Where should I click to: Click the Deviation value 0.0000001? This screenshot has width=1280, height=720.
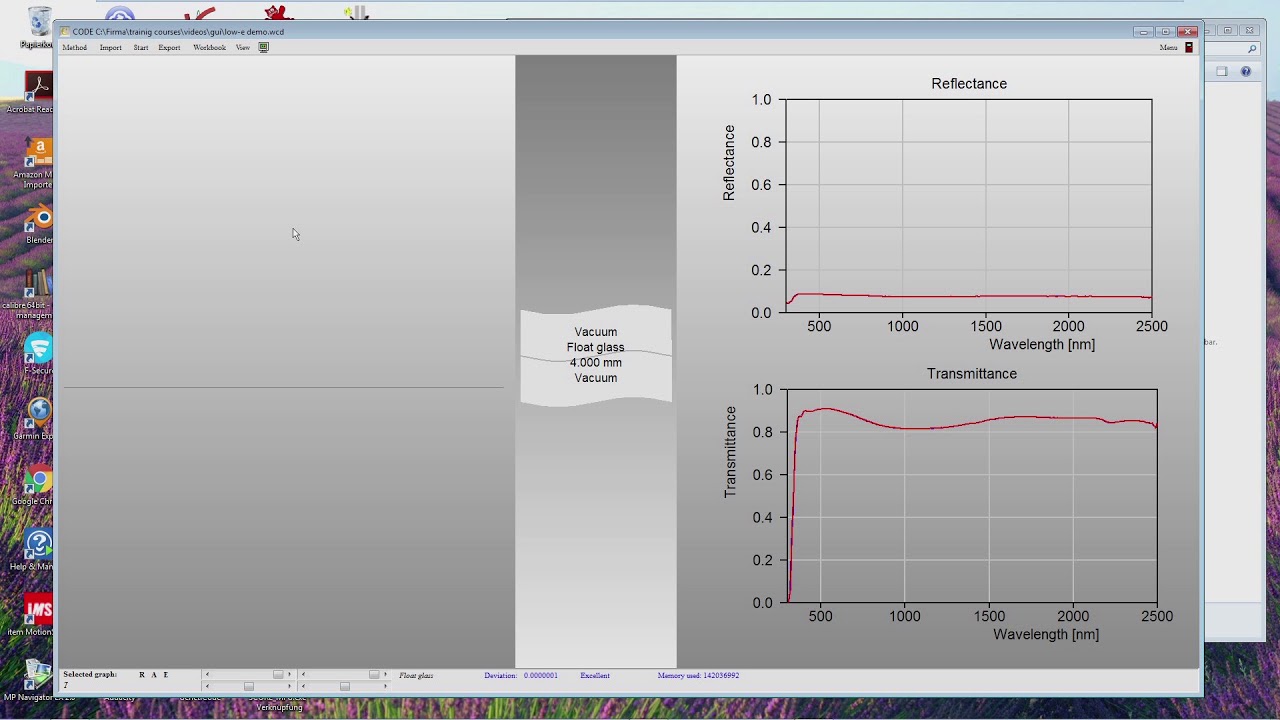pyautogui.click(x=541, y=675)
